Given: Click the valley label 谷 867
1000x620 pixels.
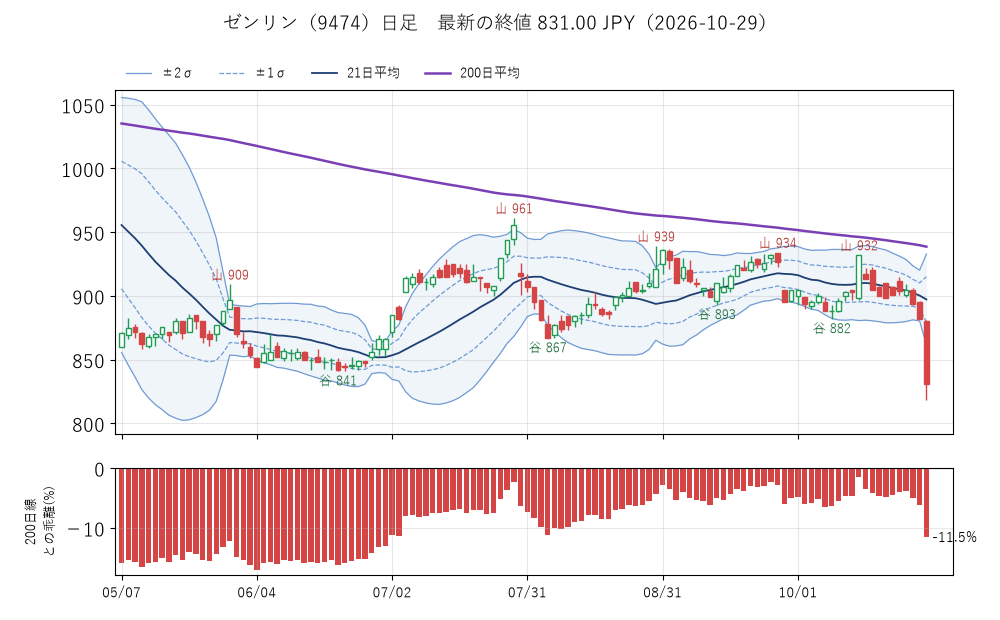Looking at the screenshot, I should point(548,348).
